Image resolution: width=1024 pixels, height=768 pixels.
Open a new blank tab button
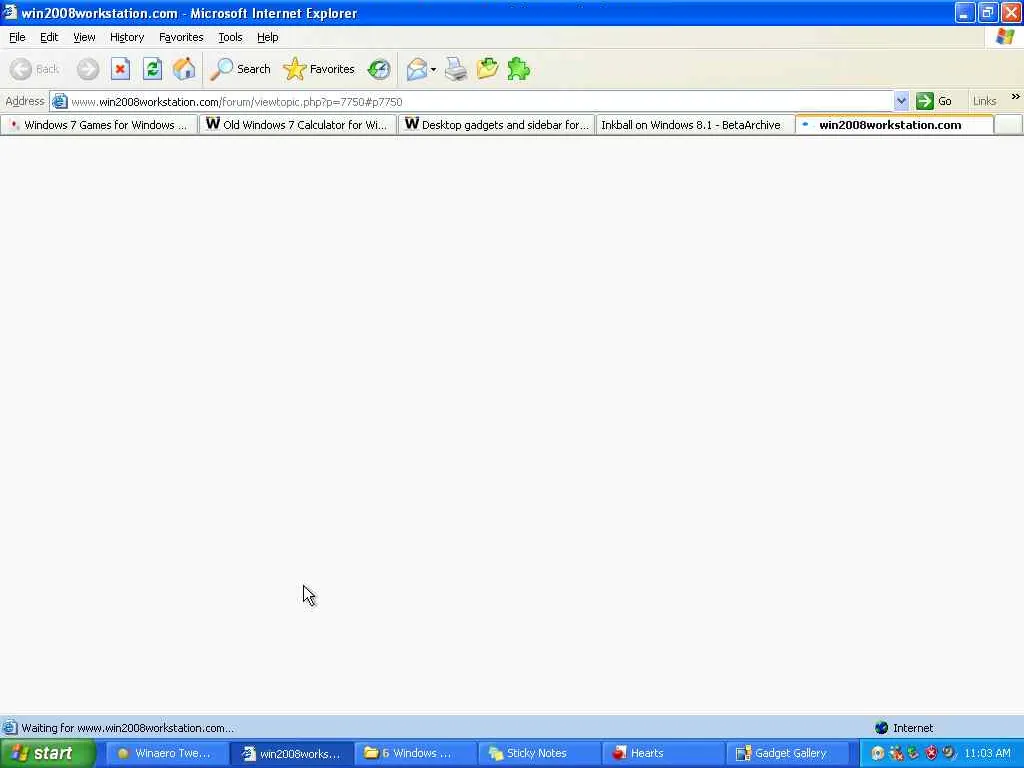tap(1008, 125)
